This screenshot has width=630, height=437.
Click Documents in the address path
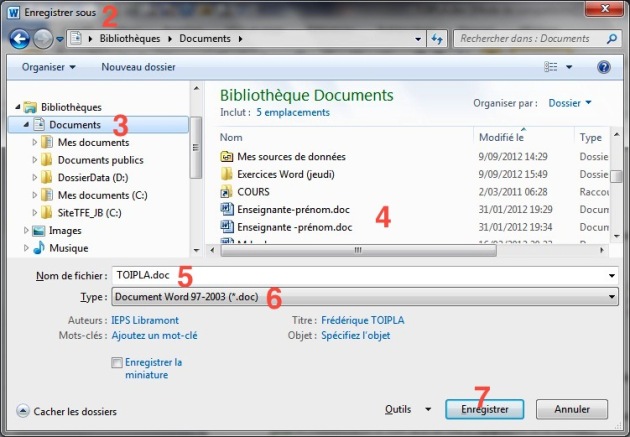point(205,39)
